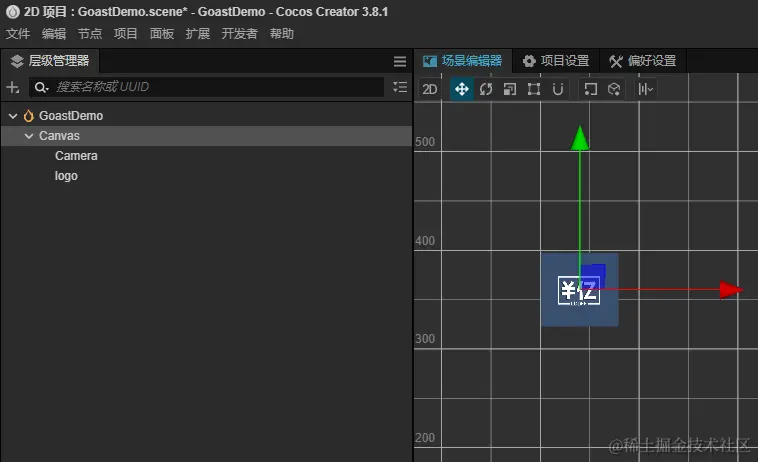Open the 扩展 menu
Viewport: 758px width, 462px height.
[x=198, y=33]
